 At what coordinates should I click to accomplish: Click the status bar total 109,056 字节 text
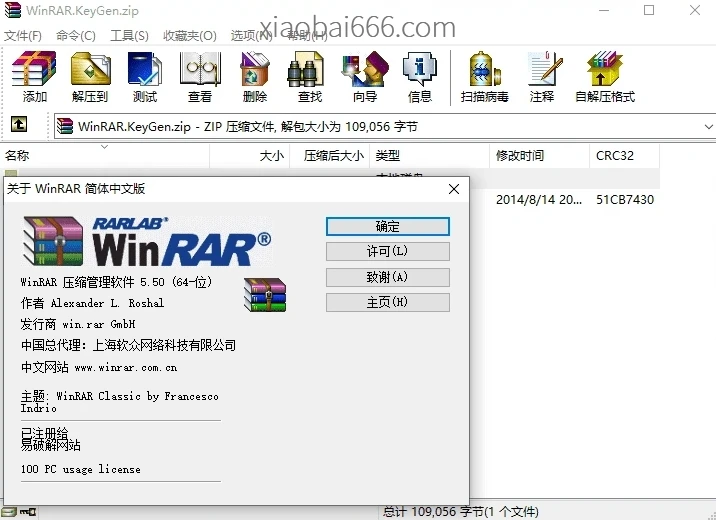[x=460, y=512]
